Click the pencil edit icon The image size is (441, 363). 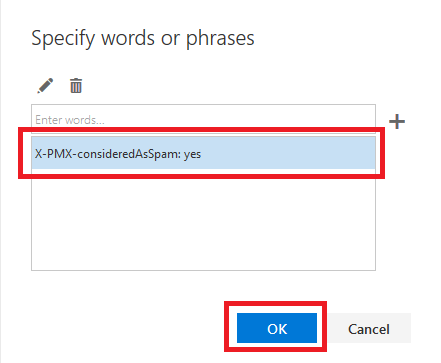[45, 86]
